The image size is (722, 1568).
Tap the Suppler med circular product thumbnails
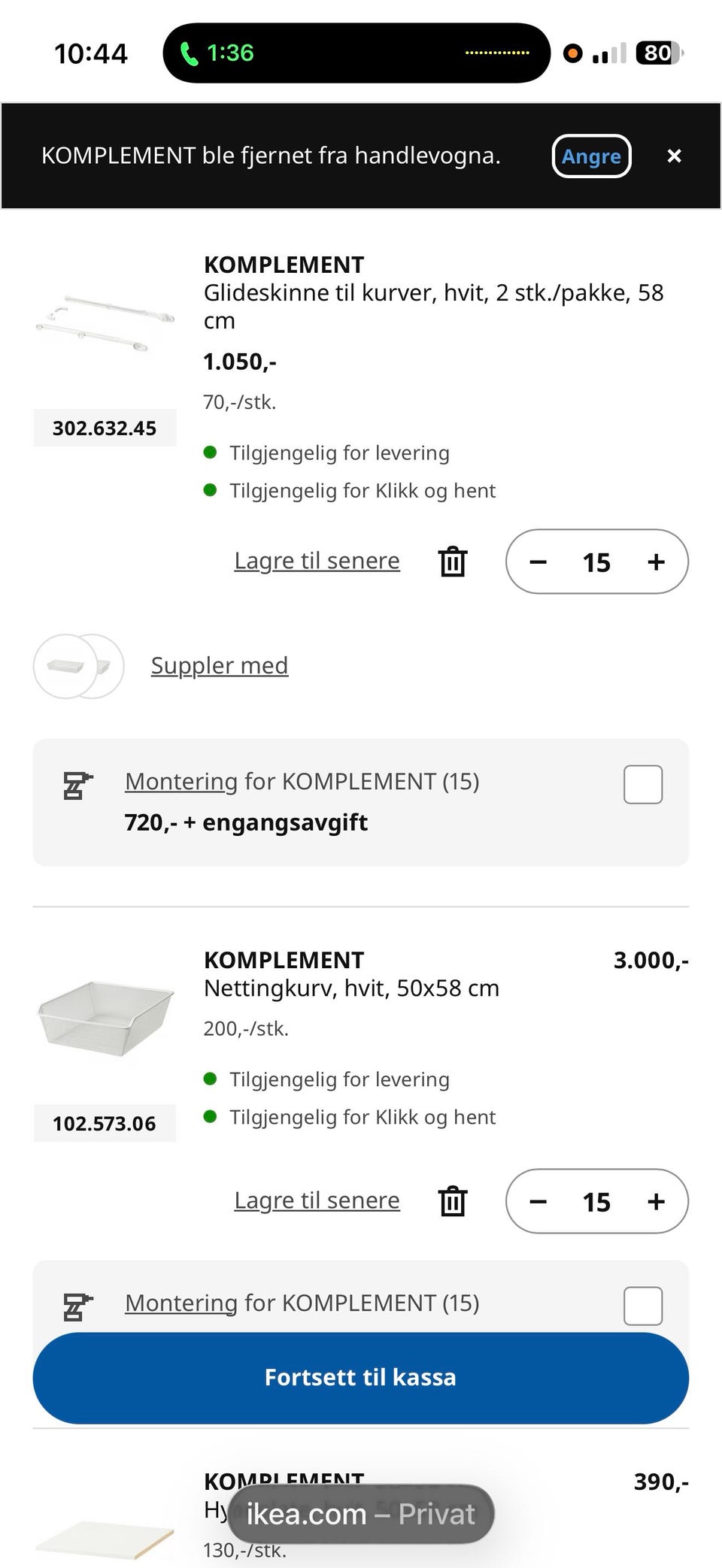point(78,666)
